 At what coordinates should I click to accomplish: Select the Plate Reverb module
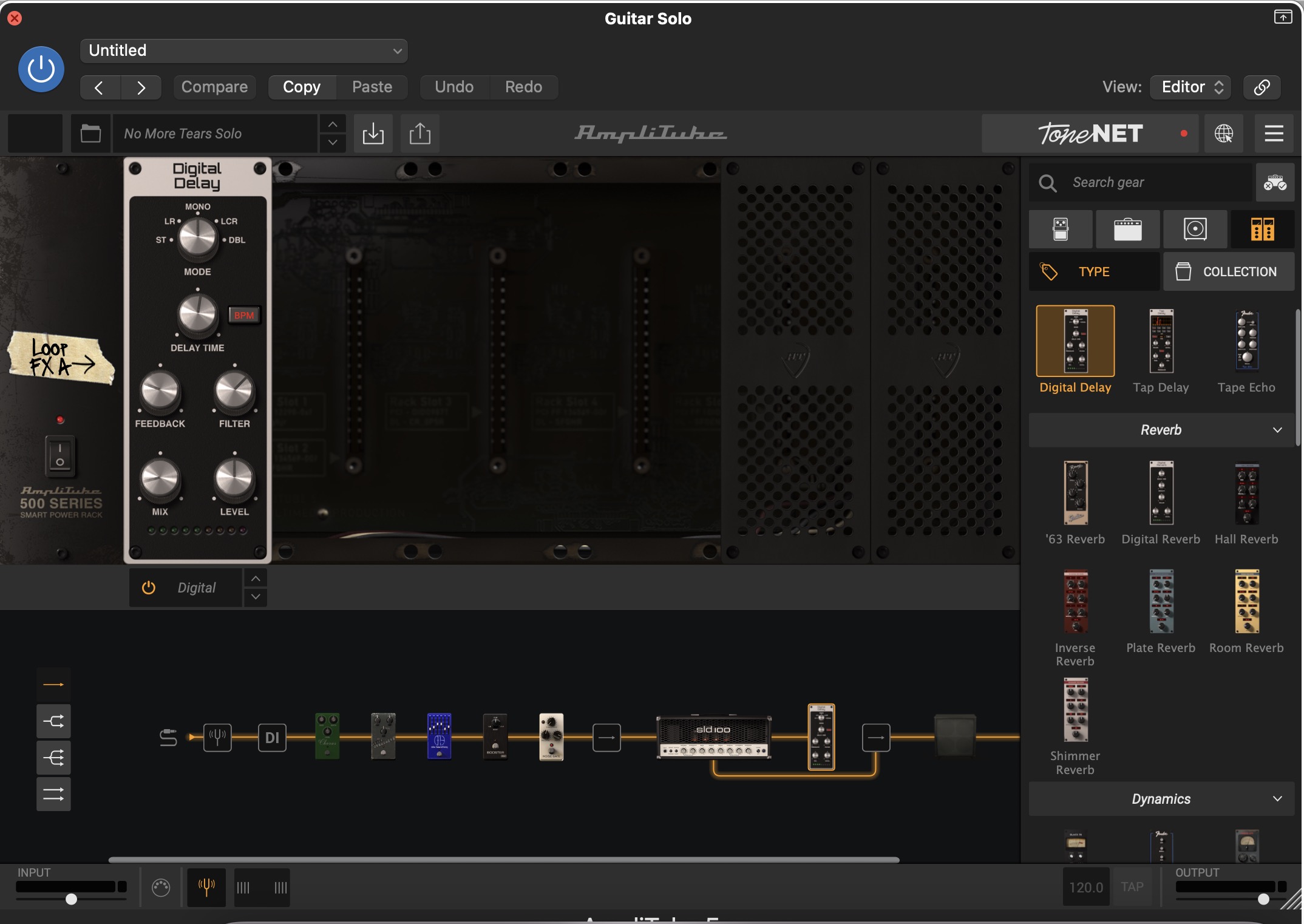click(x=1161, y=602)
